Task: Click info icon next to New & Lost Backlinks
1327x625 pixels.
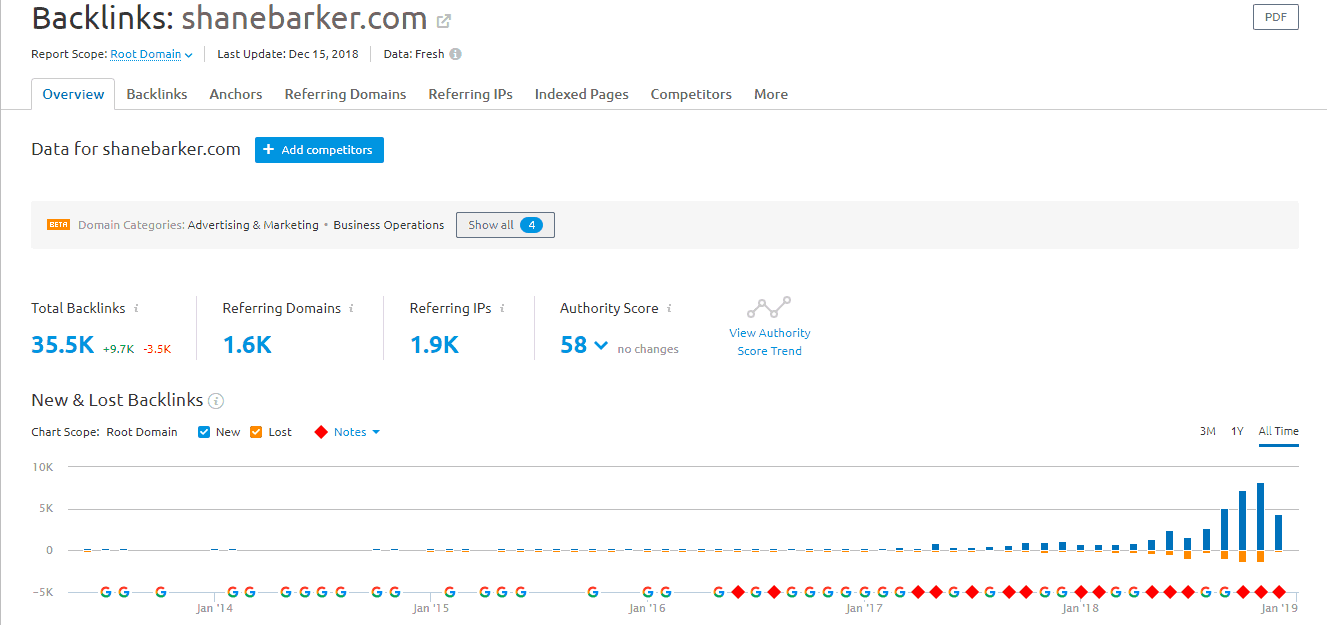Action: coord(216,401)
